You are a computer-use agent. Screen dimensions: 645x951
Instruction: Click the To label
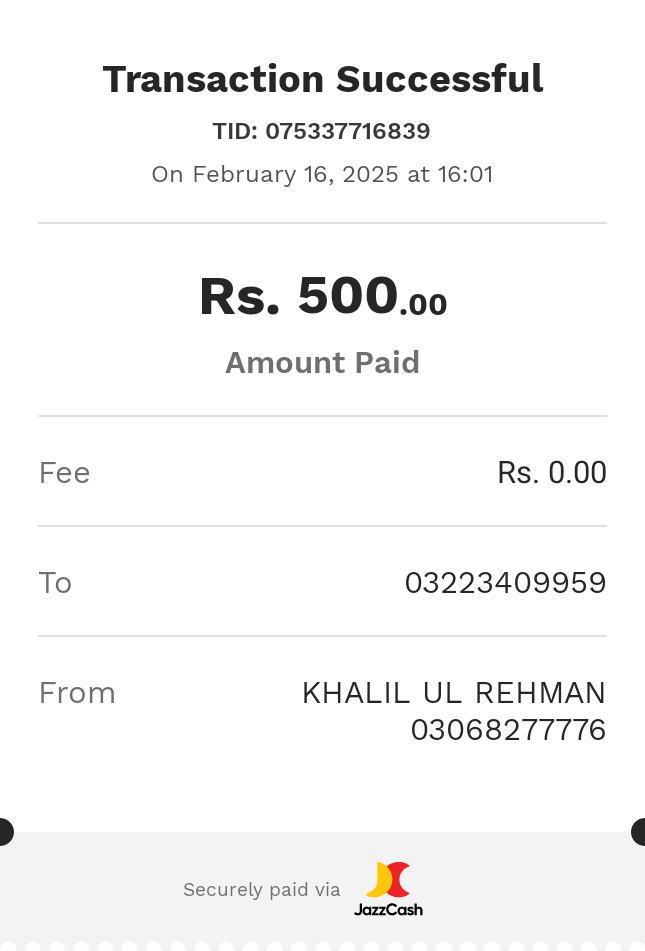pyautogui.click(x=55, y=583)
